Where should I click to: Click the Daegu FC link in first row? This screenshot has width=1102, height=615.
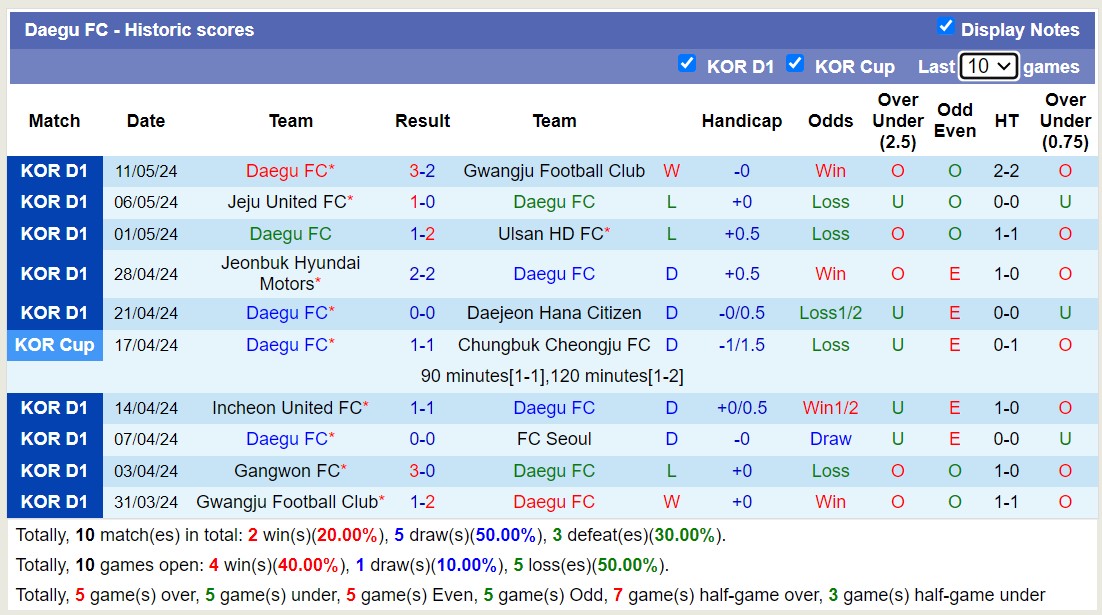(x=290, y=170)
